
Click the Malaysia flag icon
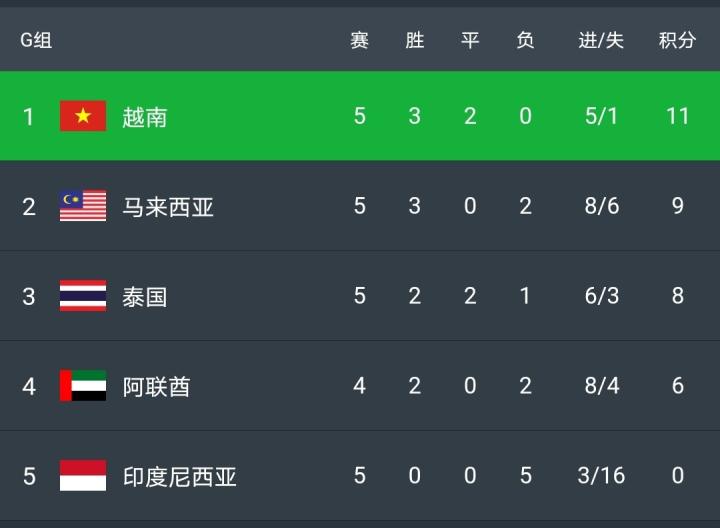tap(83, 206)
